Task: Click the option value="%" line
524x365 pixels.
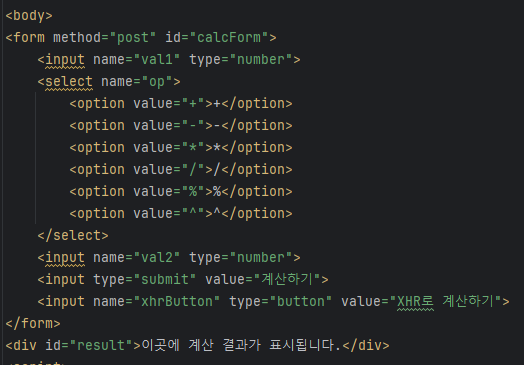Action: point(181,192)
